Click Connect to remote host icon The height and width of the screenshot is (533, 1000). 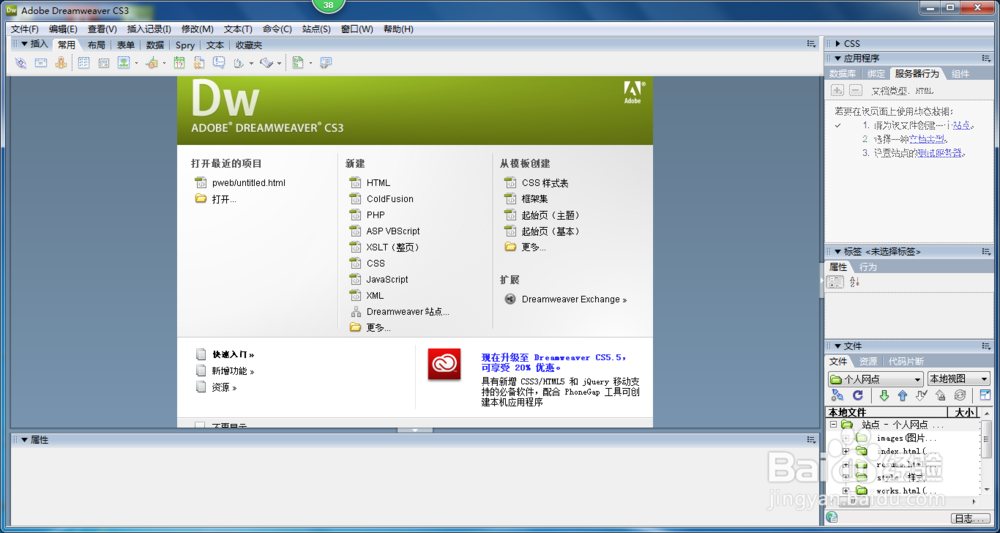tap(837, 395)
